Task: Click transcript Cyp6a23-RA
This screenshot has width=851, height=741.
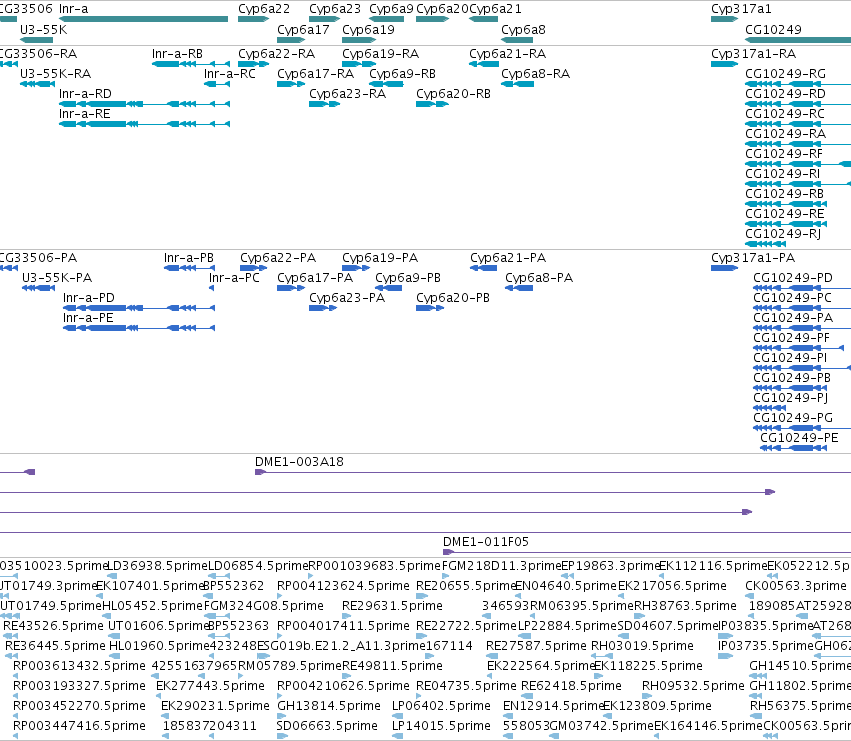Action: click(x=325, y=104)
